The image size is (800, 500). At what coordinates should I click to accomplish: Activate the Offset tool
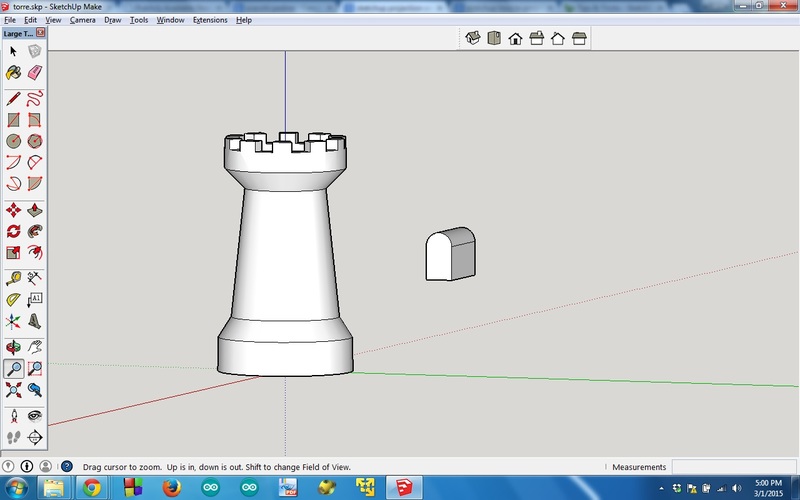[34, 252]
